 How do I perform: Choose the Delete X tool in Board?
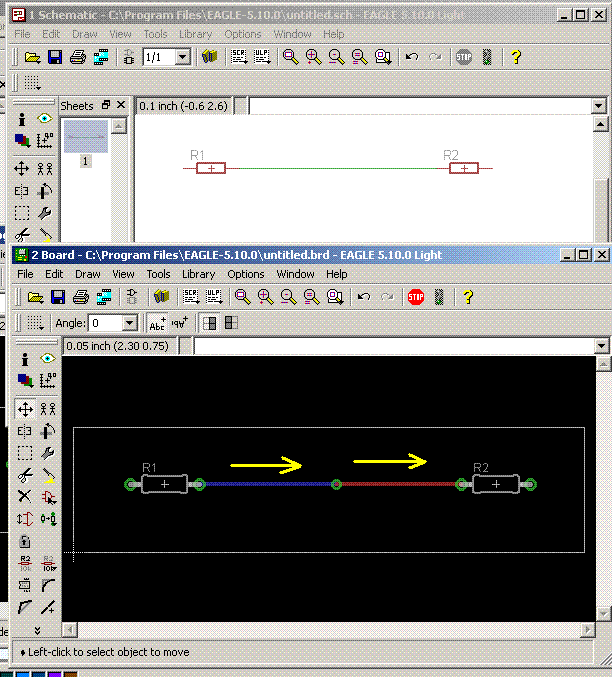(x=25, y=497)
